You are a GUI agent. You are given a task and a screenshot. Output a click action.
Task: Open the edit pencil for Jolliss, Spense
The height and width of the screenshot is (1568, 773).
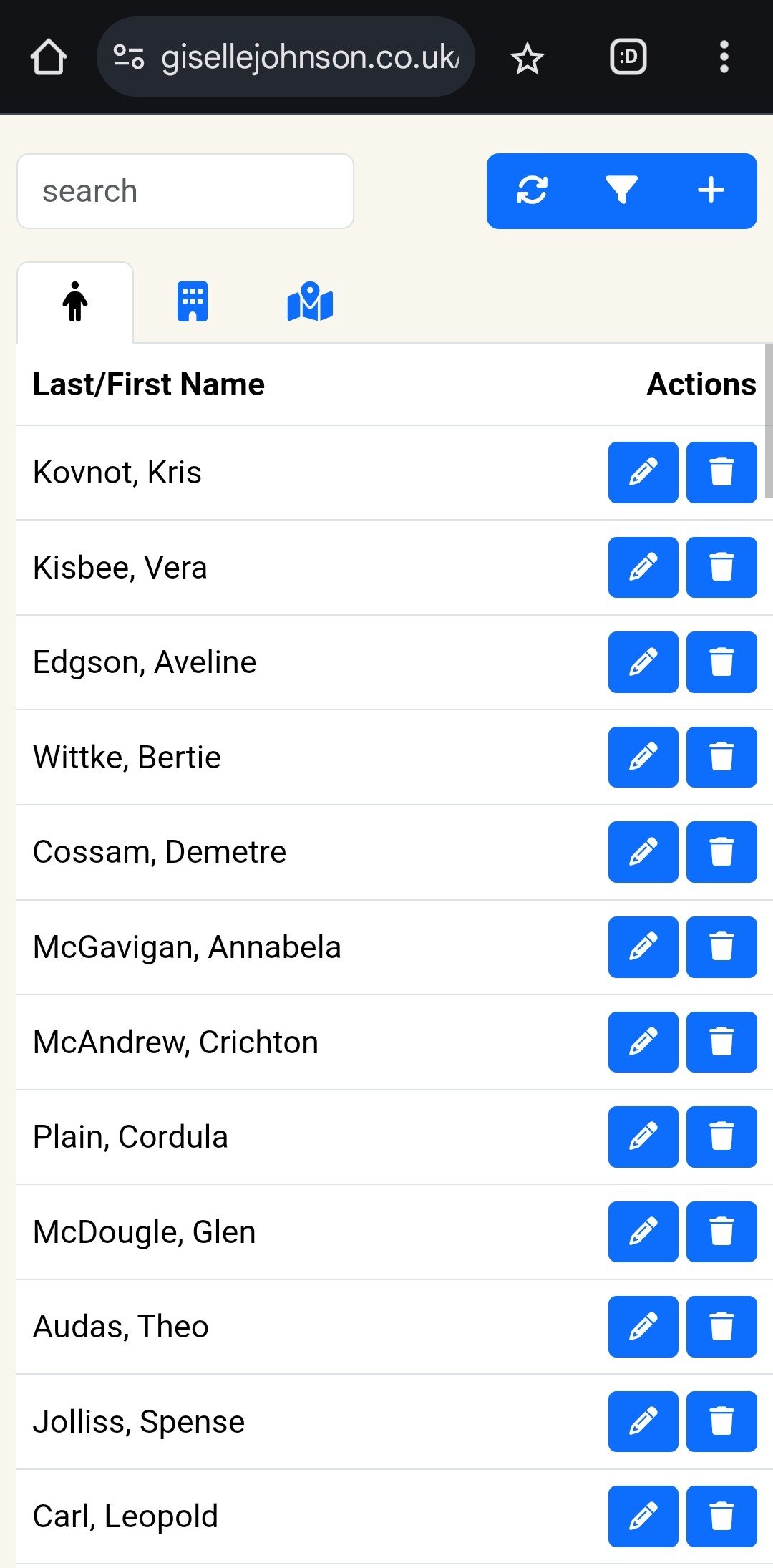coord(642,1422)
